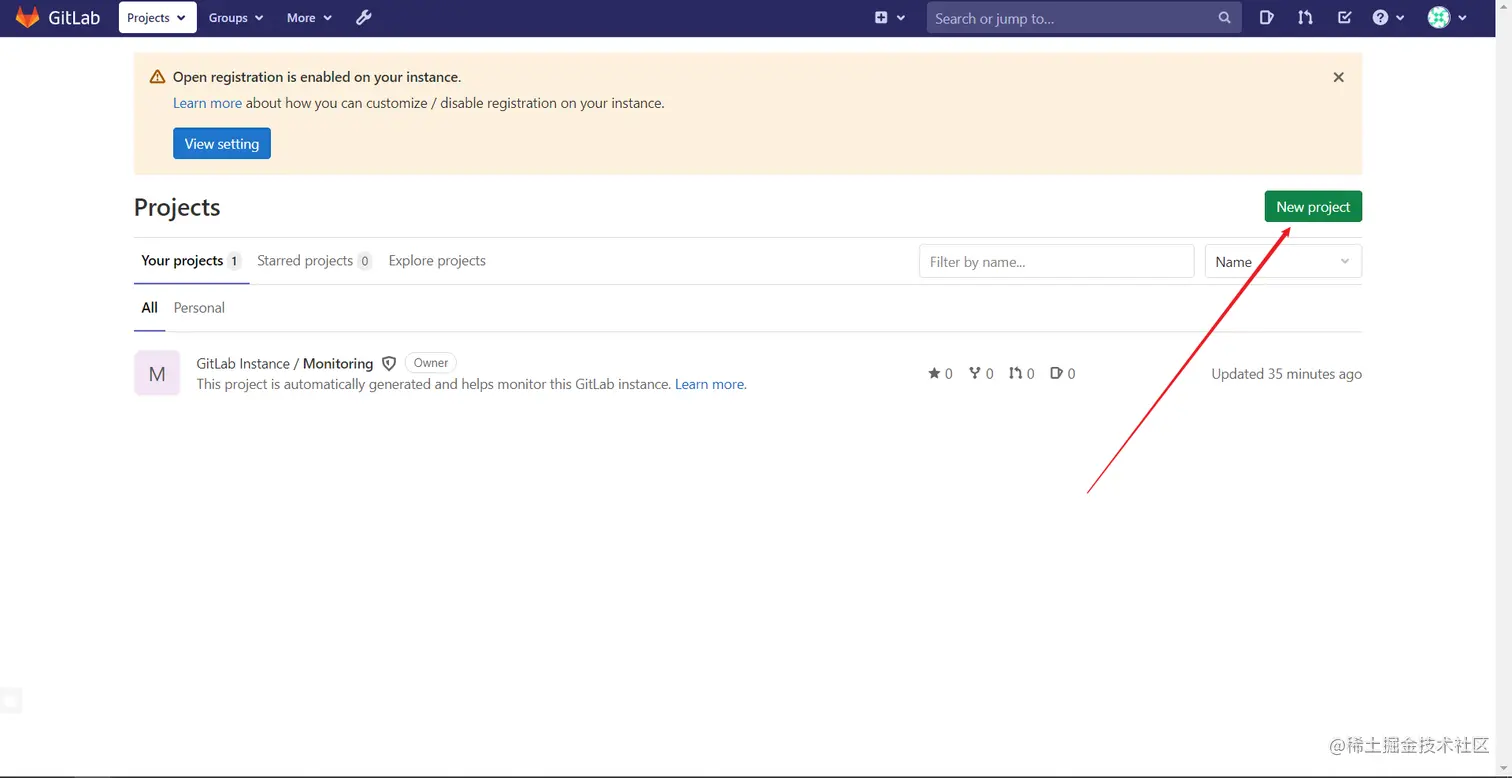
Task: Click the Projects page heading
Action: click(x=177, y=207)
